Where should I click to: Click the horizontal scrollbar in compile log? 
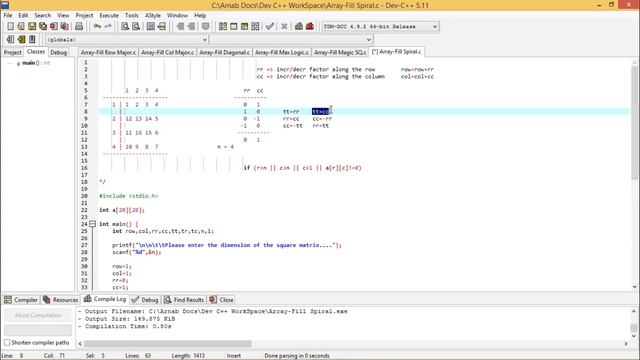point(168,344)
